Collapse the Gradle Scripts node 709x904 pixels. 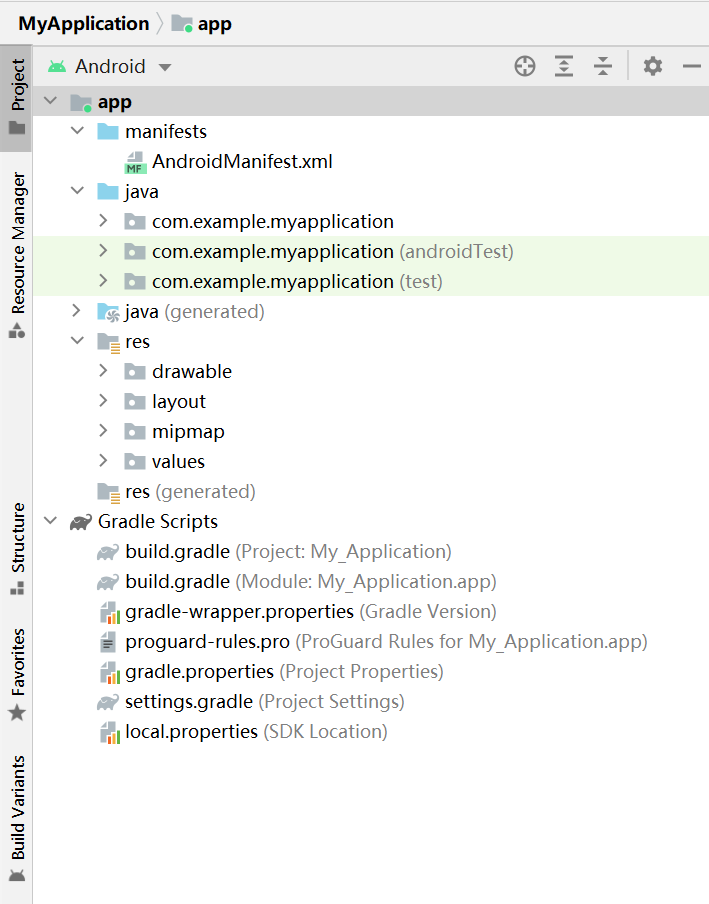[51, 521]
